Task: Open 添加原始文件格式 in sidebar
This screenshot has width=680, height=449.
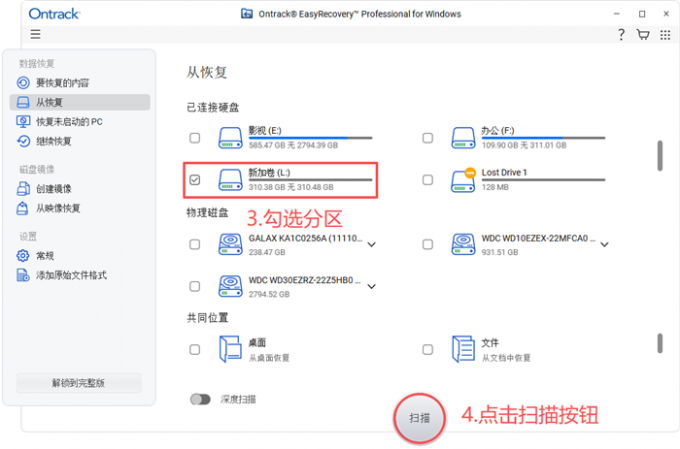Action: [80, 275]
